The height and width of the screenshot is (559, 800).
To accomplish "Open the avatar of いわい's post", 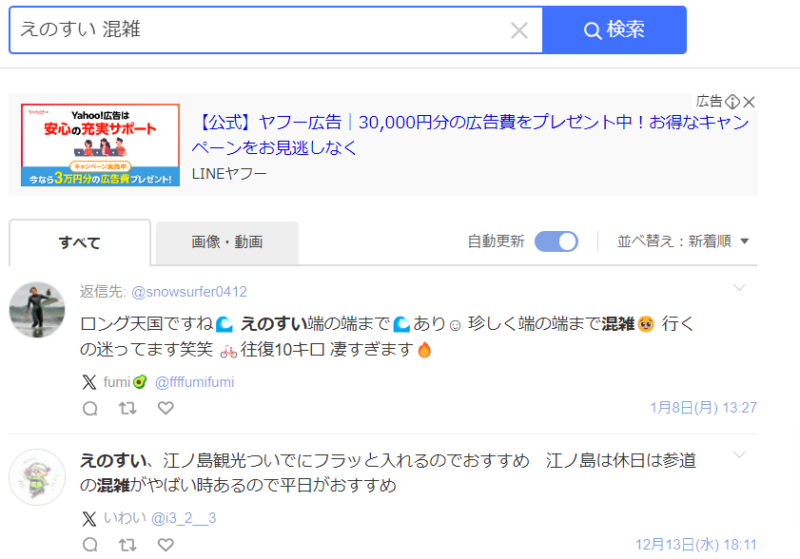I will tap(37, 477).
